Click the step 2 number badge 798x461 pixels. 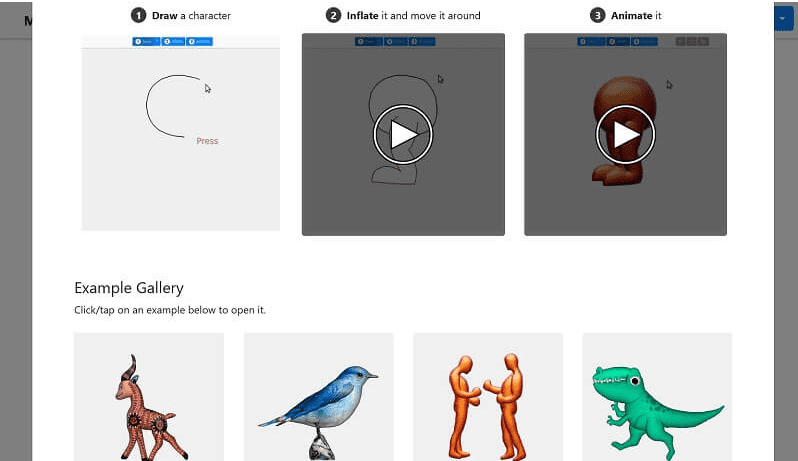point(333,15)
